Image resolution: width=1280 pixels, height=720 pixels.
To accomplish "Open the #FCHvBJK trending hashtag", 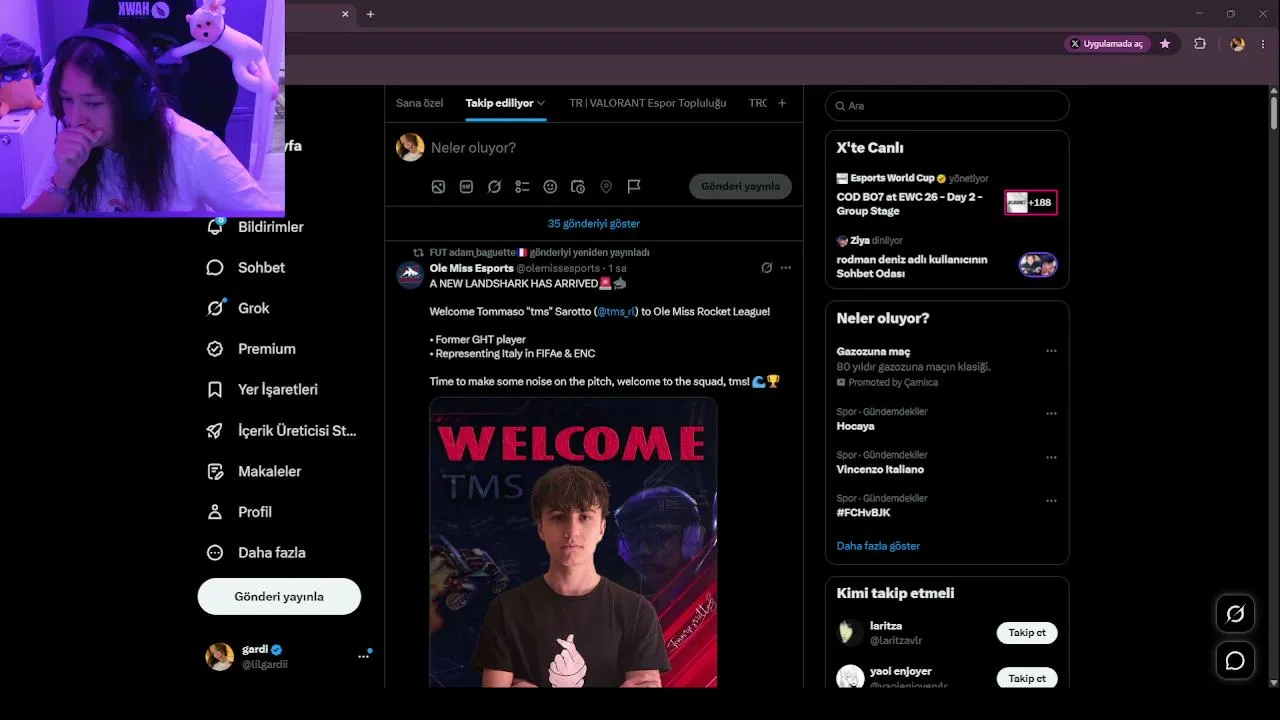I will click(x=863, y=512).
